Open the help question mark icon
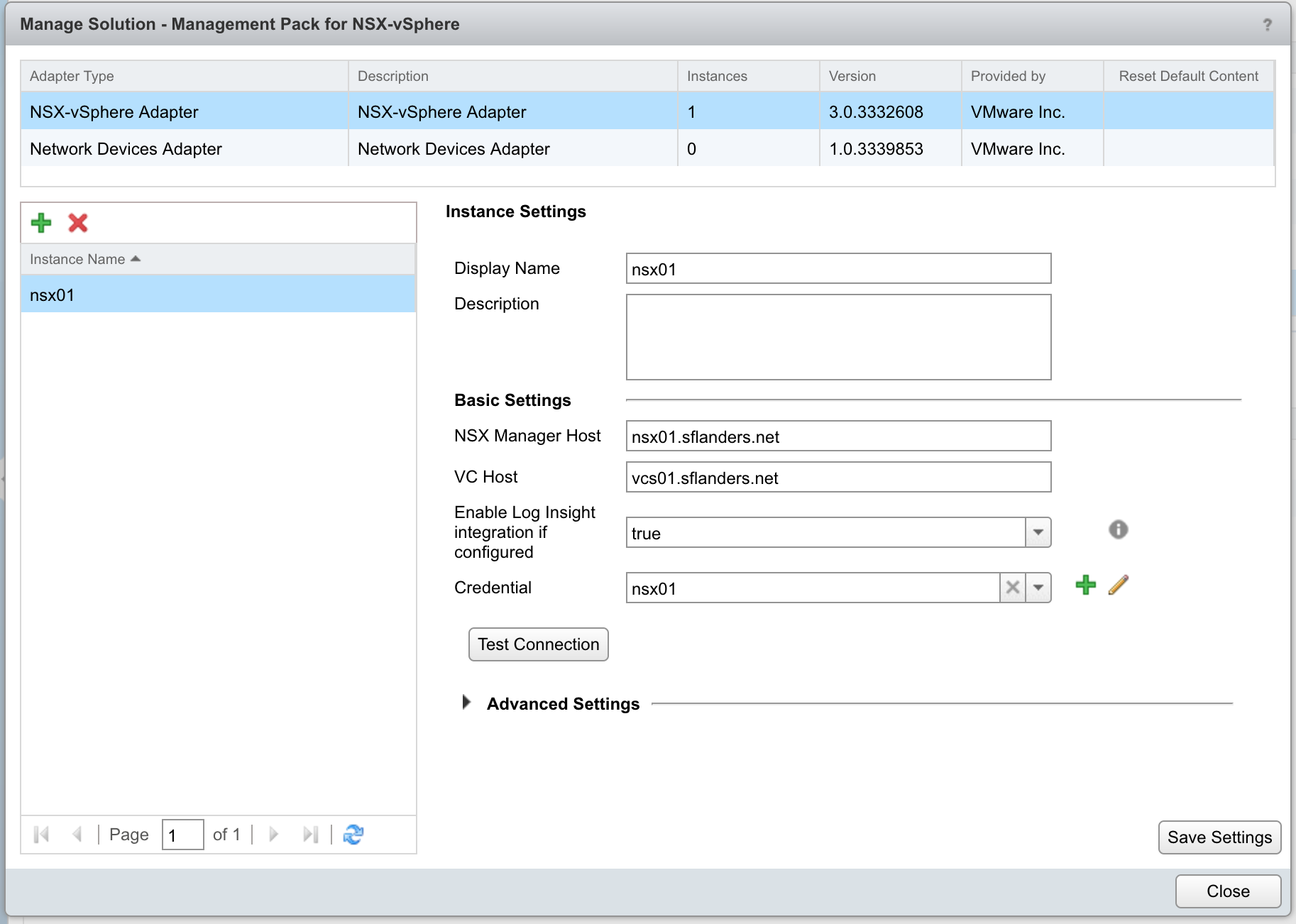The height and width of the screenshot is (924, 1296). (x=1267, y=25)
